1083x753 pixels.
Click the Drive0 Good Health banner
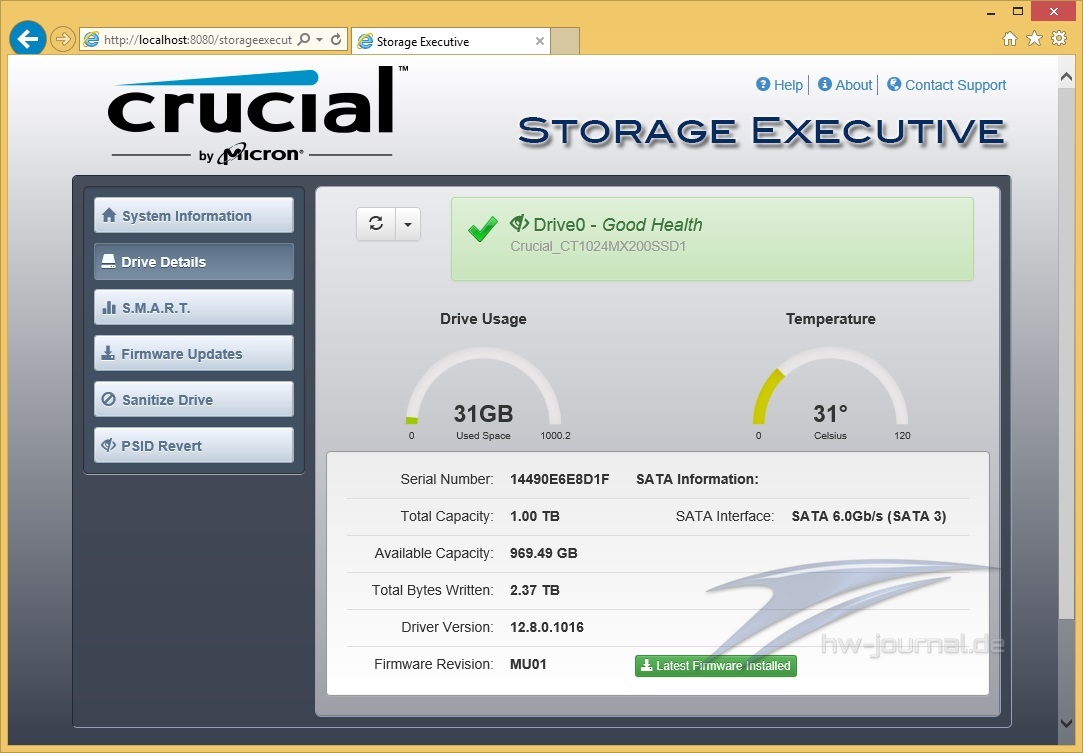pyautogui.click(x=712, y=239)
